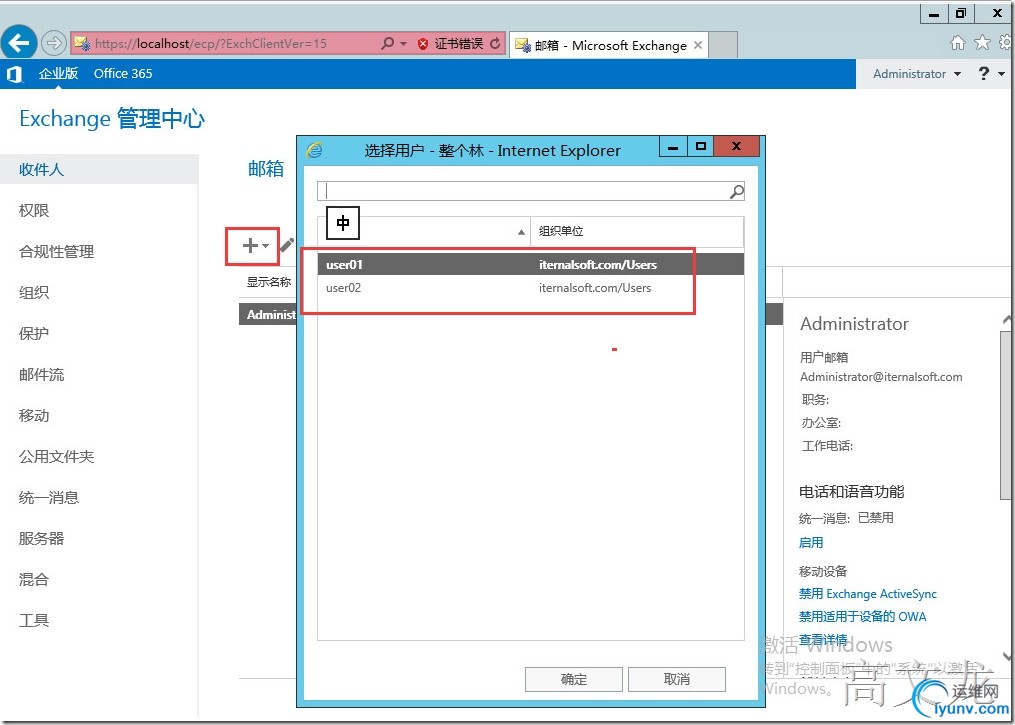The width and height of the screenshot is (1015, 725).
Task: Click the plus new mailbox icon
Action: (x=249, y=245)
